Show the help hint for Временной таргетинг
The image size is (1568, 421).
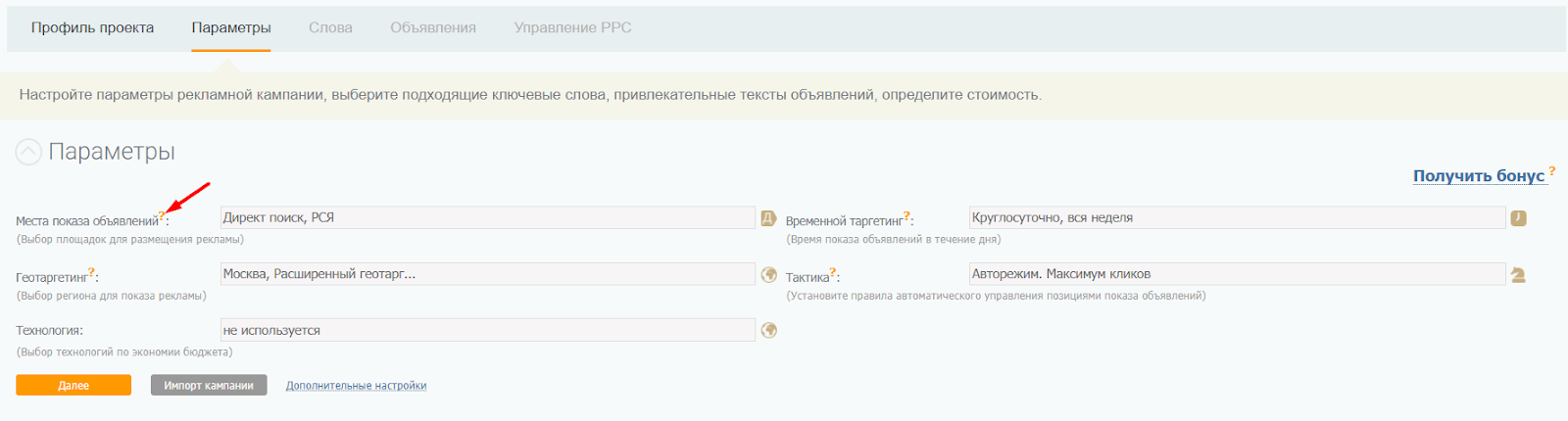906,215
